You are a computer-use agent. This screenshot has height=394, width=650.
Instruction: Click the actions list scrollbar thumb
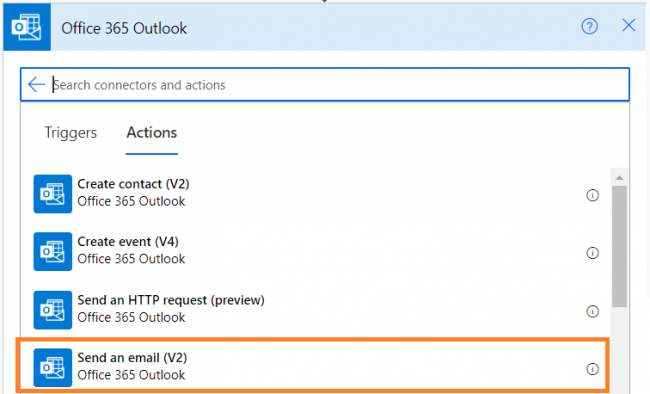point(619,246)
